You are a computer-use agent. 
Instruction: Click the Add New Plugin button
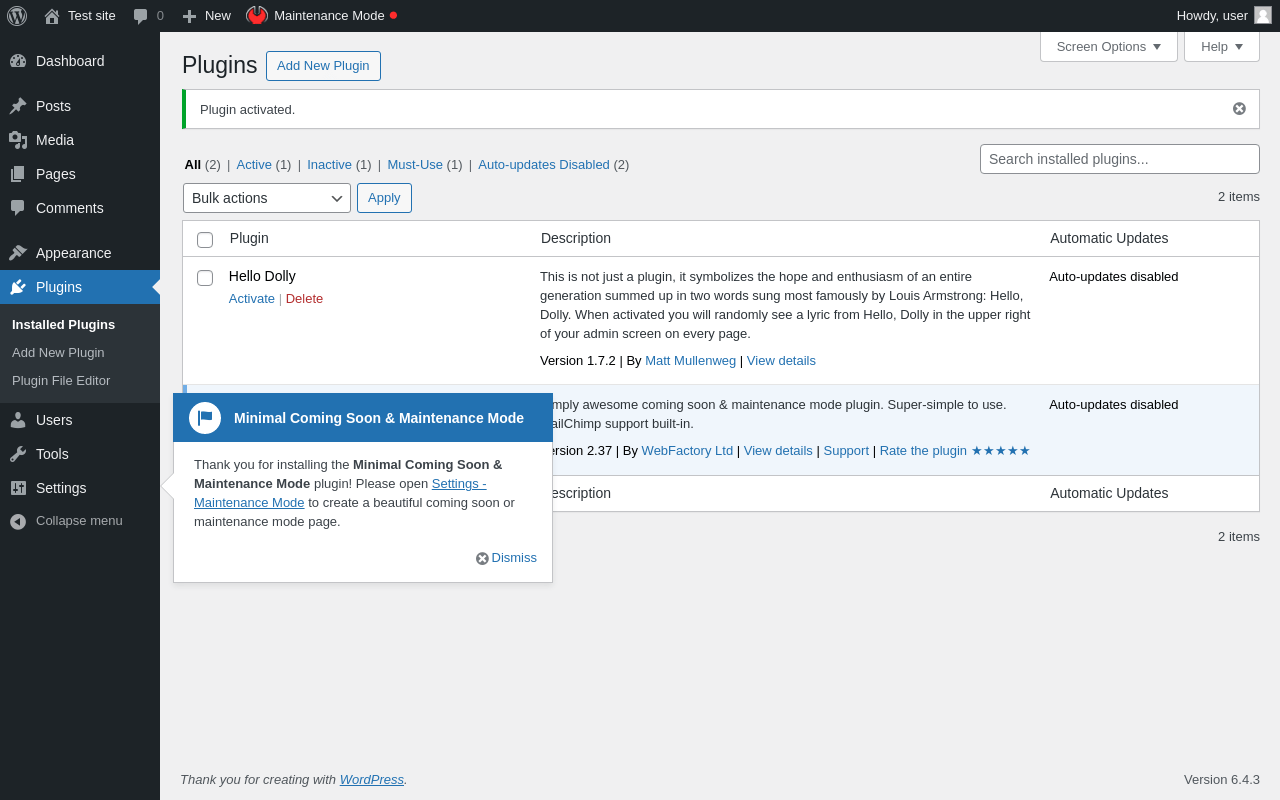tap(323, 66)
